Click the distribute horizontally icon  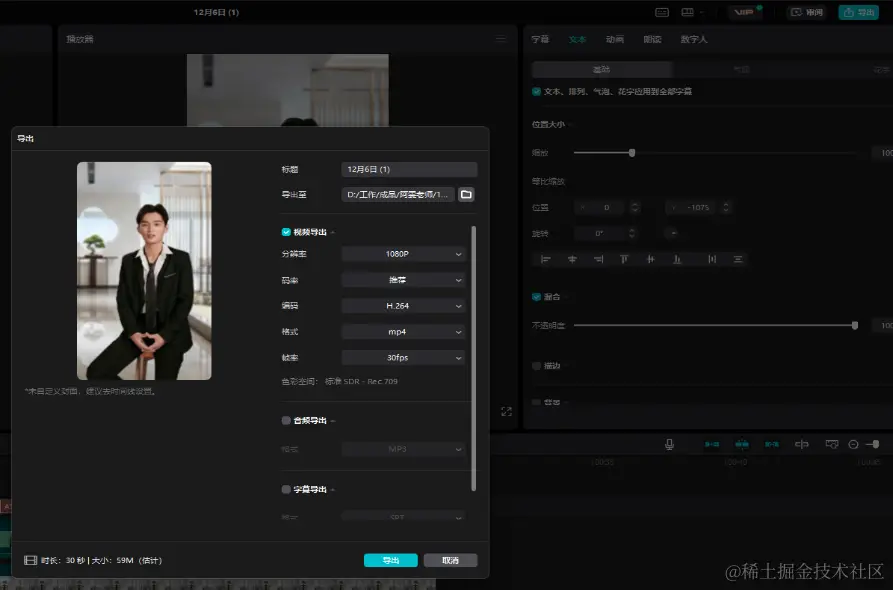coord(712,259)
